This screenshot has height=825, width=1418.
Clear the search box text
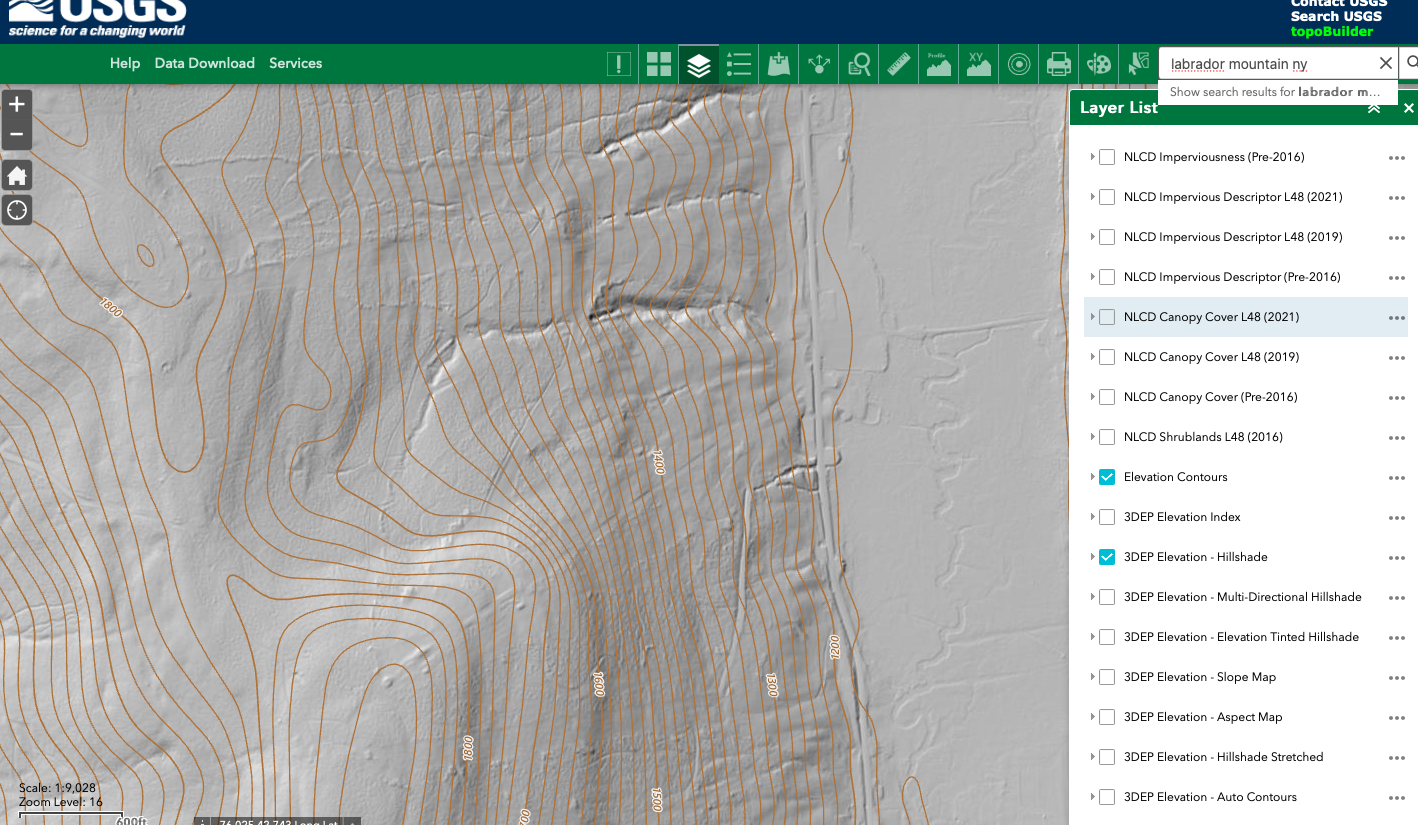[1385, 63]
